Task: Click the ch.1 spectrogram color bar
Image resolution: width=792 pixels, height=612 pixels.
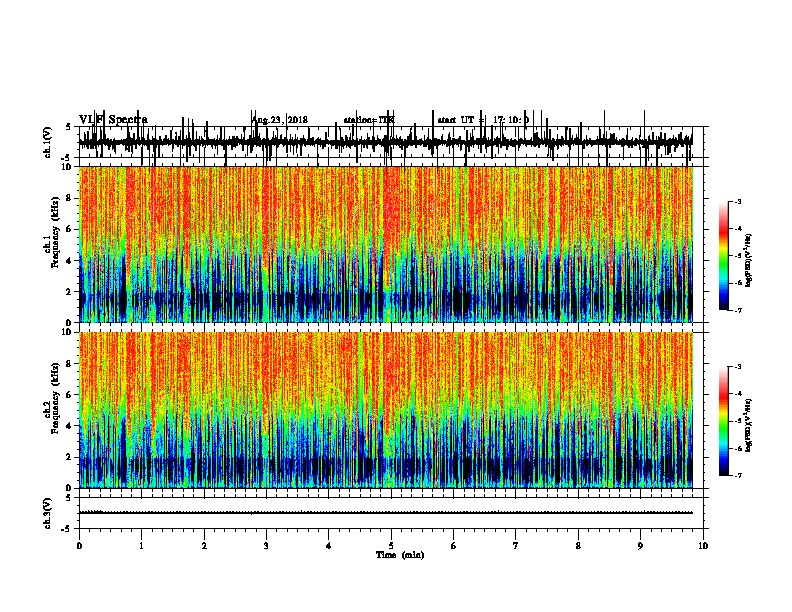Action: coord(723,256)
